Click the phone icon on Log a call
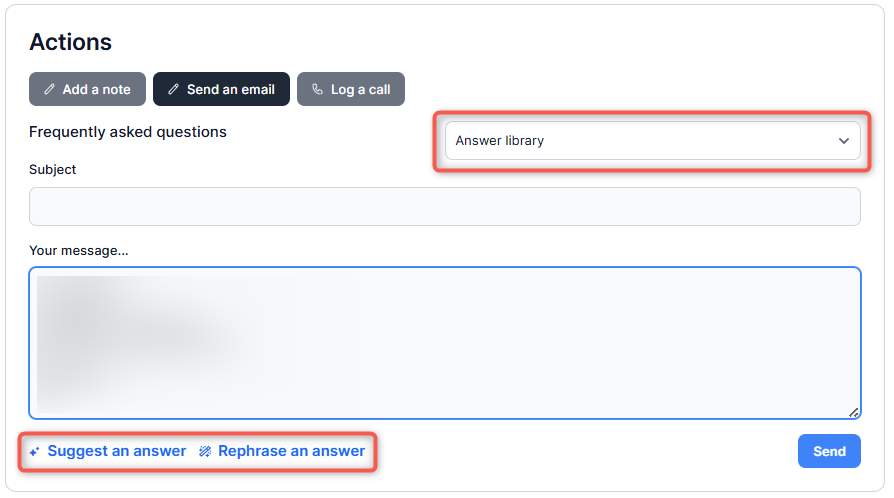Viewport: 894px width, 498px height. [x=318, y=89]
